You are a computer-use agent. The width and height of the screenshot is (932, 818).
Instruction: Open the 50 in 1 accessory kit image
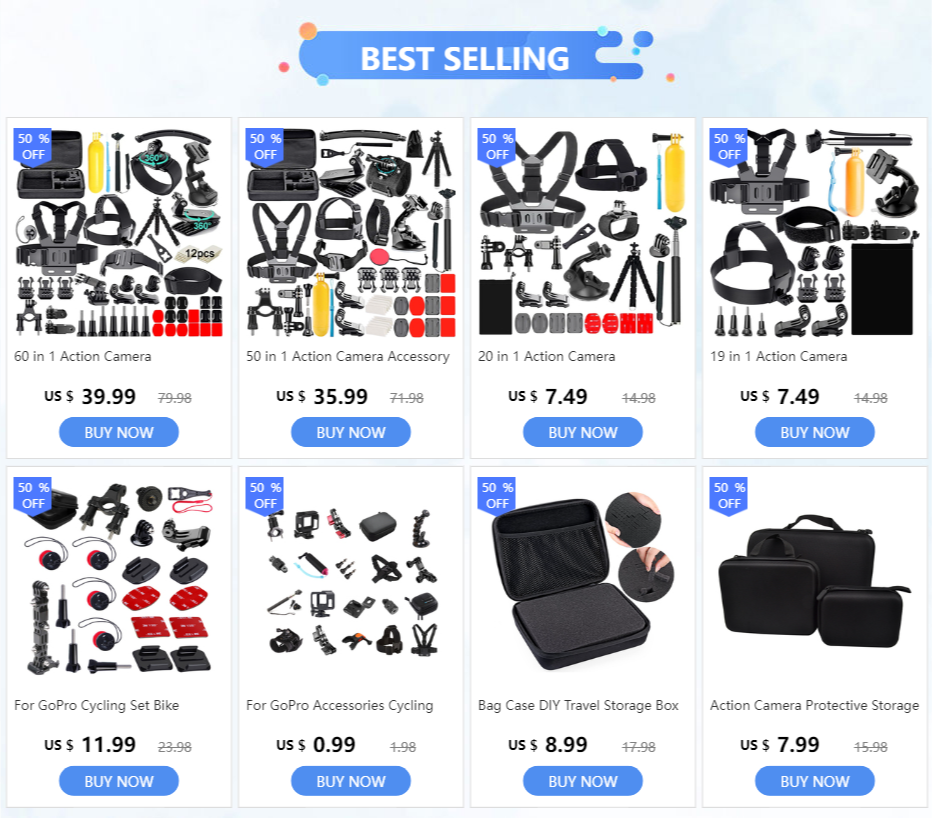tap(351, 232)
